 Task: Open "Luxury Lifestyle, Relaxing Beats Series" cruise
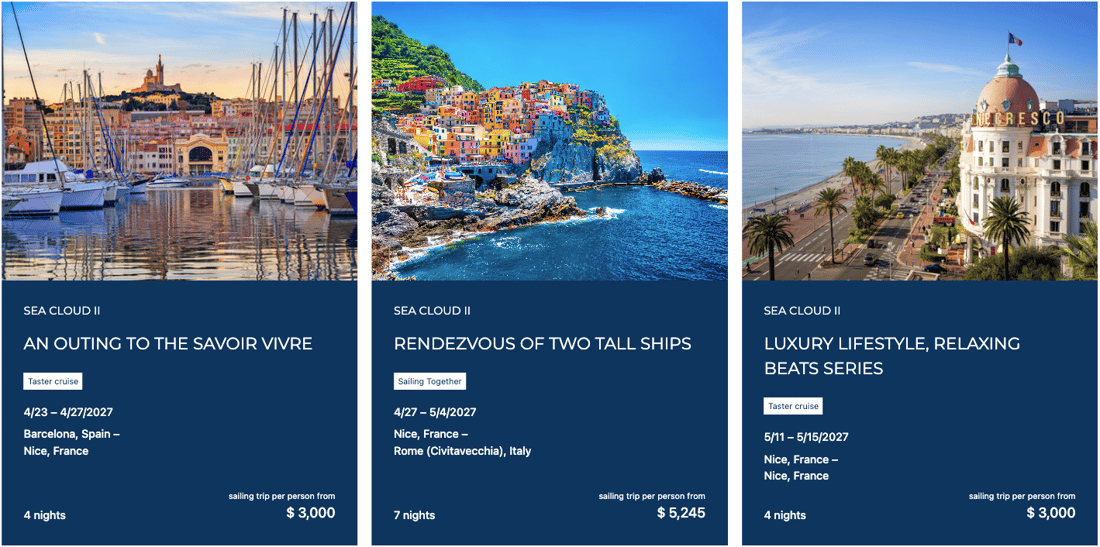[892, 356]
